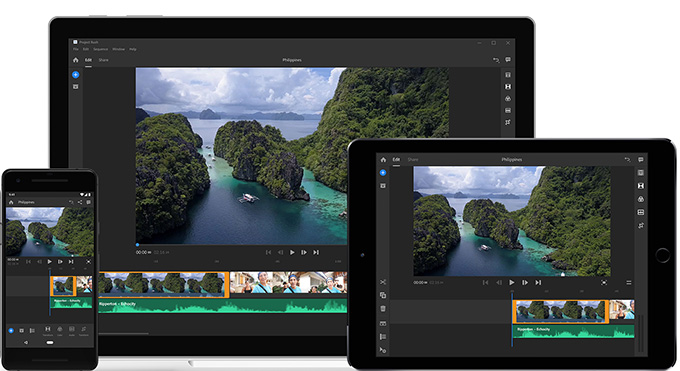Open the Color panel on the tablet
The width and height of the screenshot is (680, 371).
pos(641,199)
